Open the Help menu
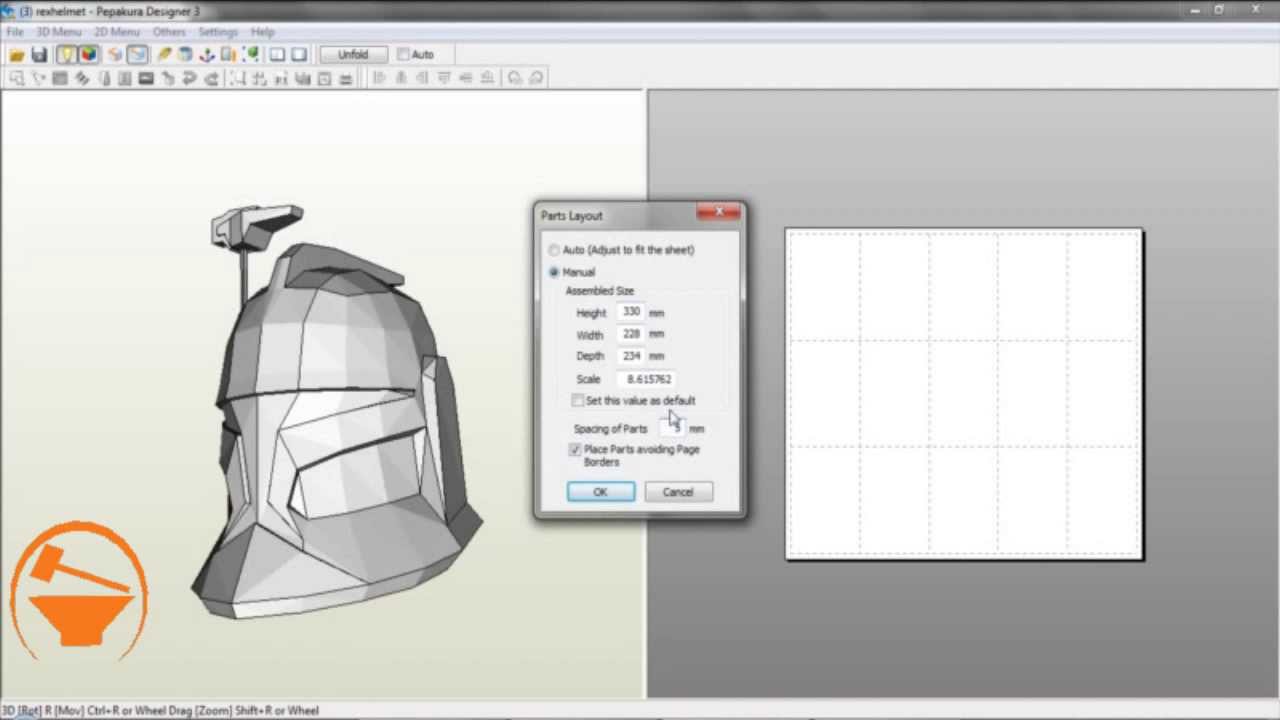The width and height of the screenshot is (1280, 720). pyautogui.click(x=262, y=32)
